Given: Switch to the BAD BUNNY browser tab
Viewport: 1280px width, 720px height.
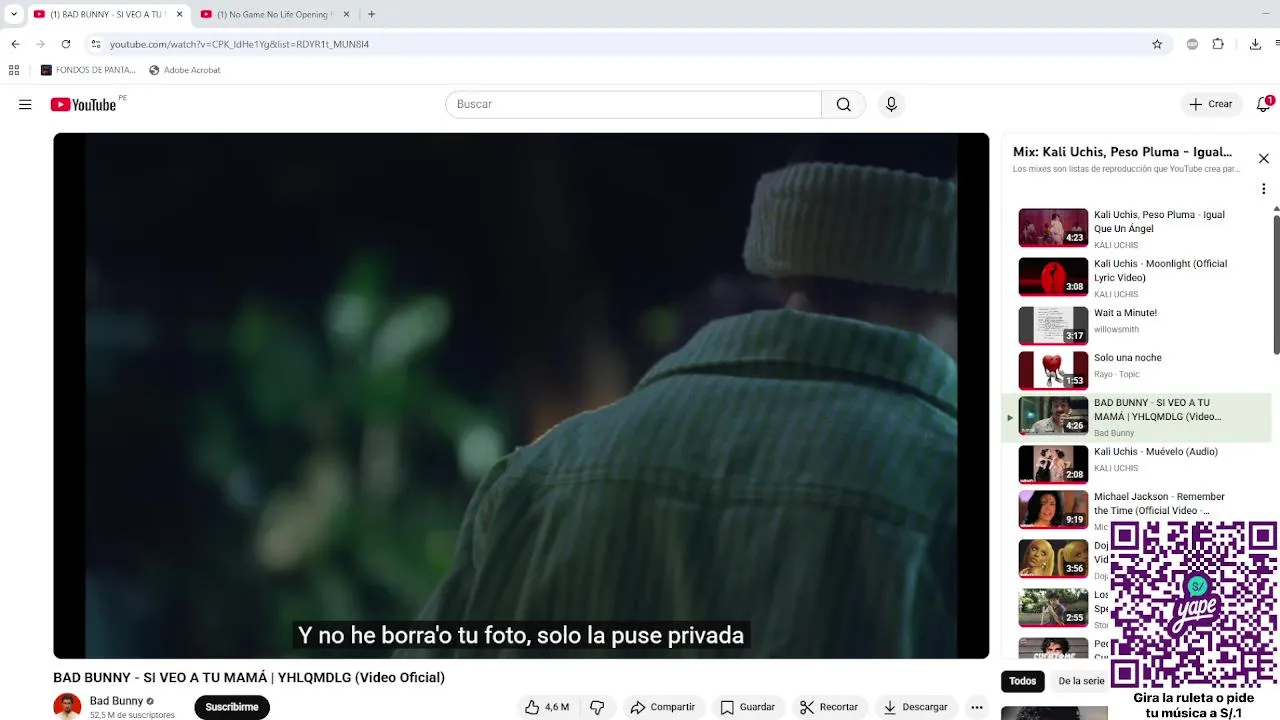Looking at the screenshot, I should (x=108, y=14).
